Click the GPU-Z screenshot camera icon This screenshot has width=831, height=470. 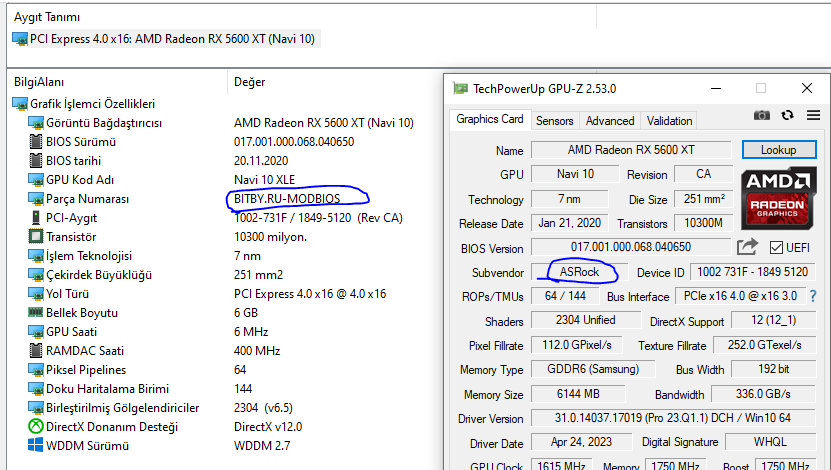(762, 115)
